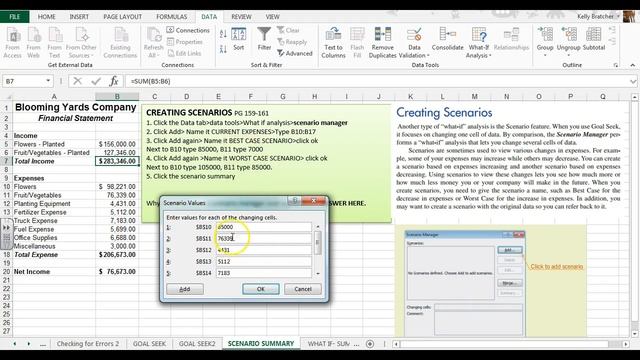Expand formula bar chevron
The image size is (640, 360).
pyautogui.click(x=633, y=81)
